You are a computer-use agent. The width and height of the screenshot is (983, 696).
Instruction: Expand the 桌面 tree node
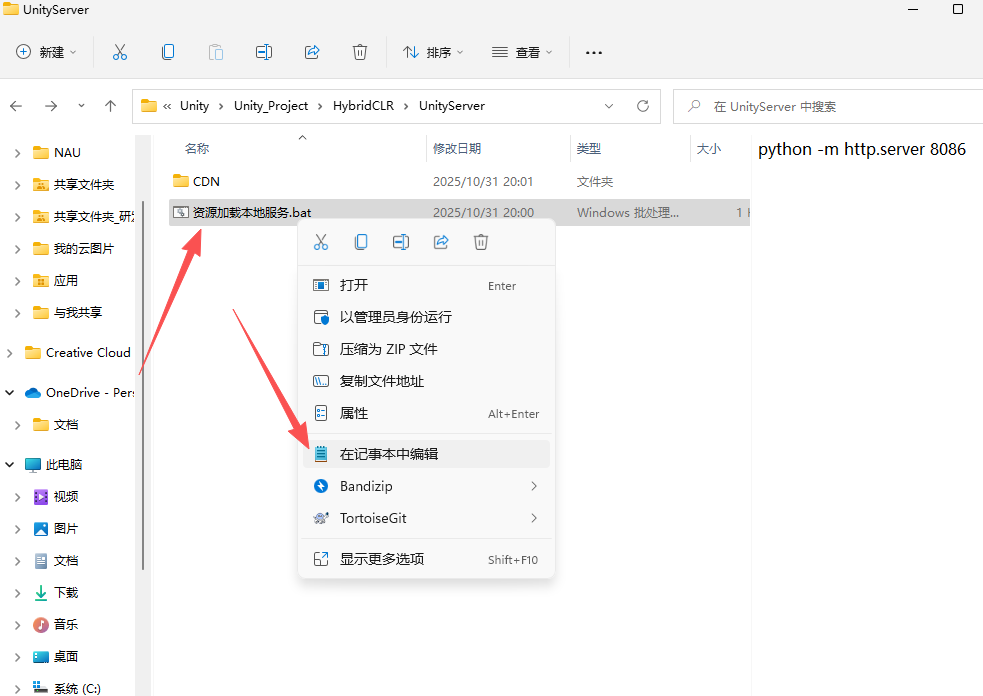pyautogui.click(x=18, y=657)
